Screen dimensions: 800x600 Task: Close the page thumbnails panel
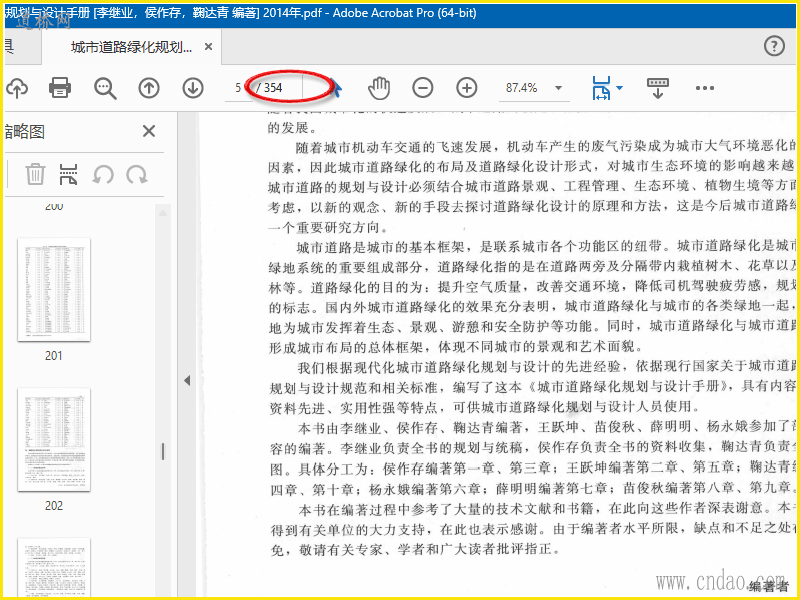coord(149,131)
